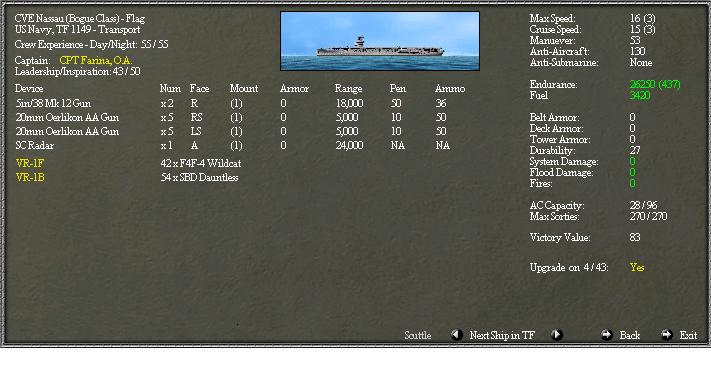
Task: Click Next Ship in TF label
Action: (502, 335)
